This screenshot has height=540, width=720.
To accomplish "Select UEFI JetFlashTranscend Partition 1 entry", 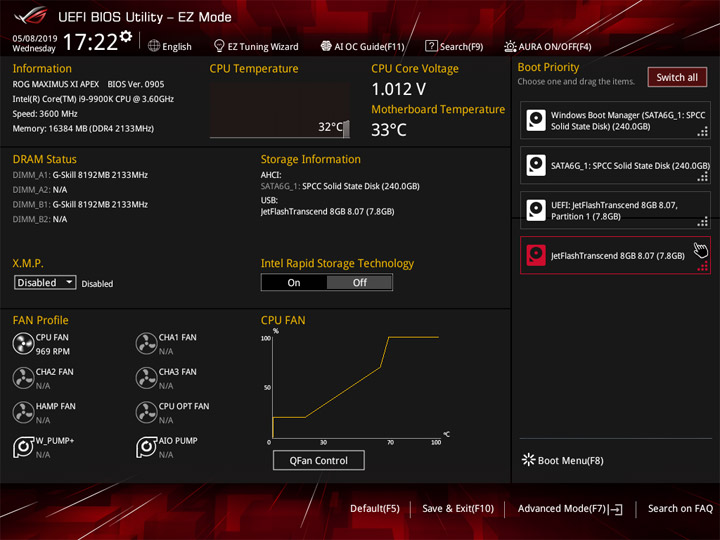I will tap(615, 210).
